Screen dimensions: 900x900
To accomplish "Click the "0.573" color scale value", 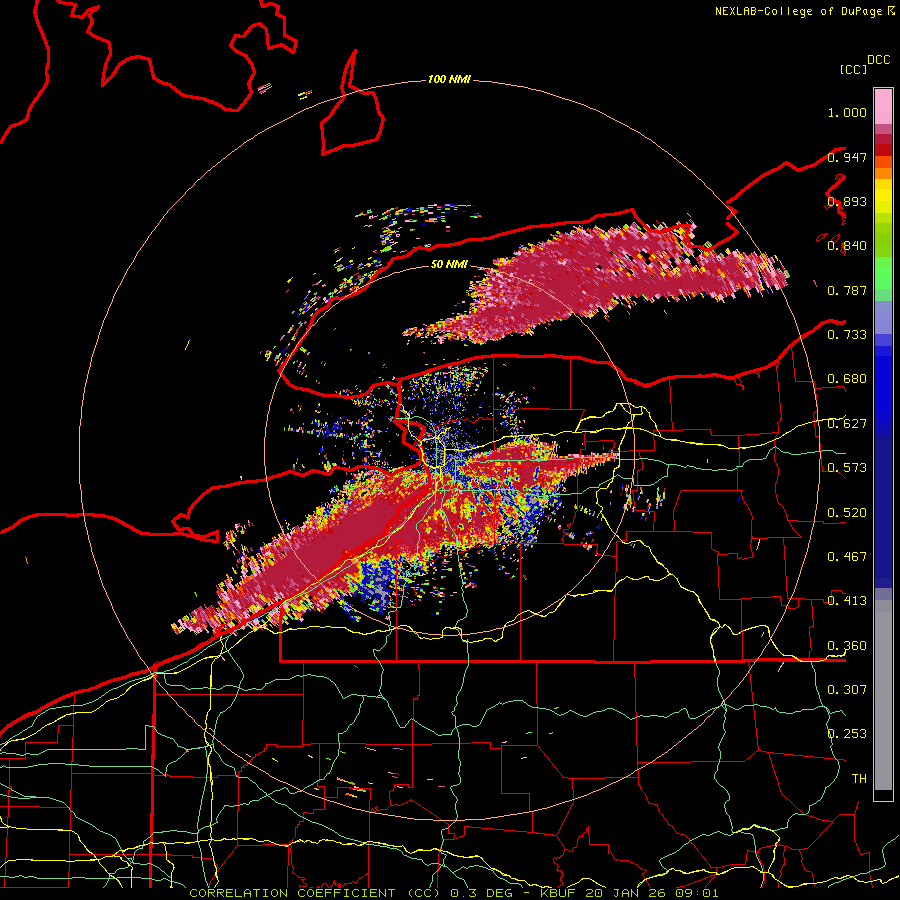I will point(847,468).
